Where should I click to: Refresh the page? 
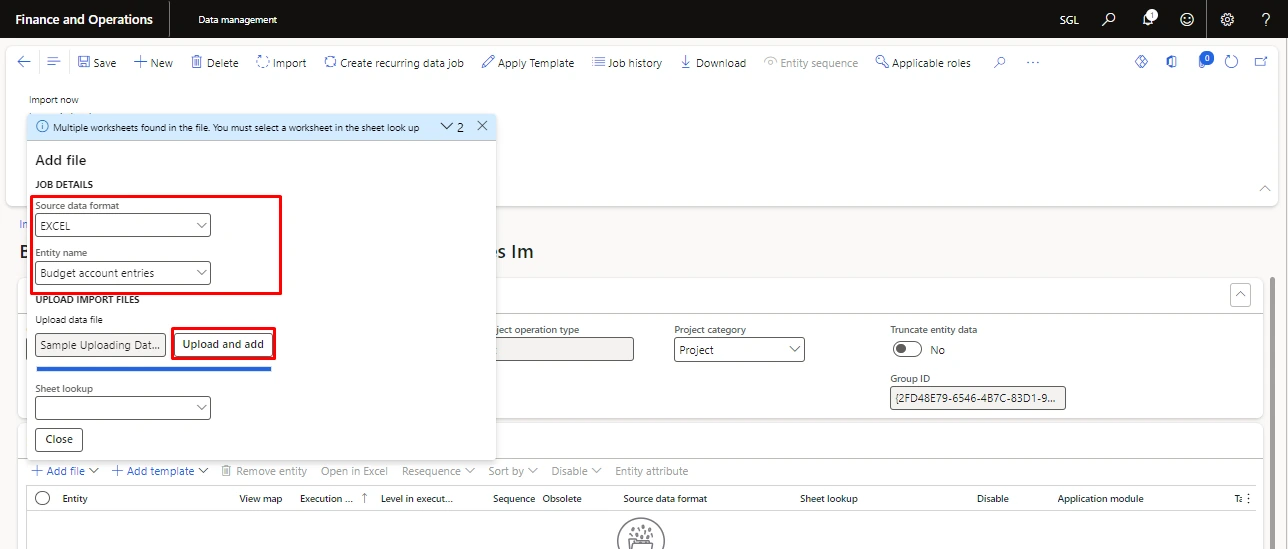tap(1232, 62)
